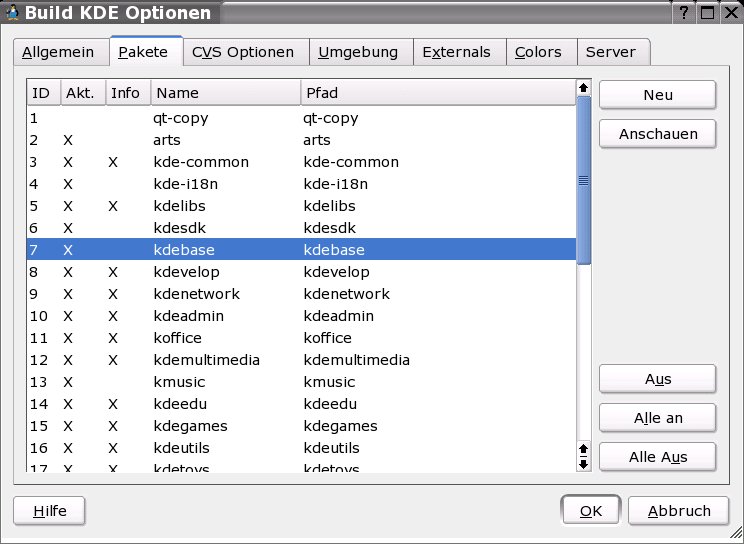Confirm with the OK button

[591, 511]
